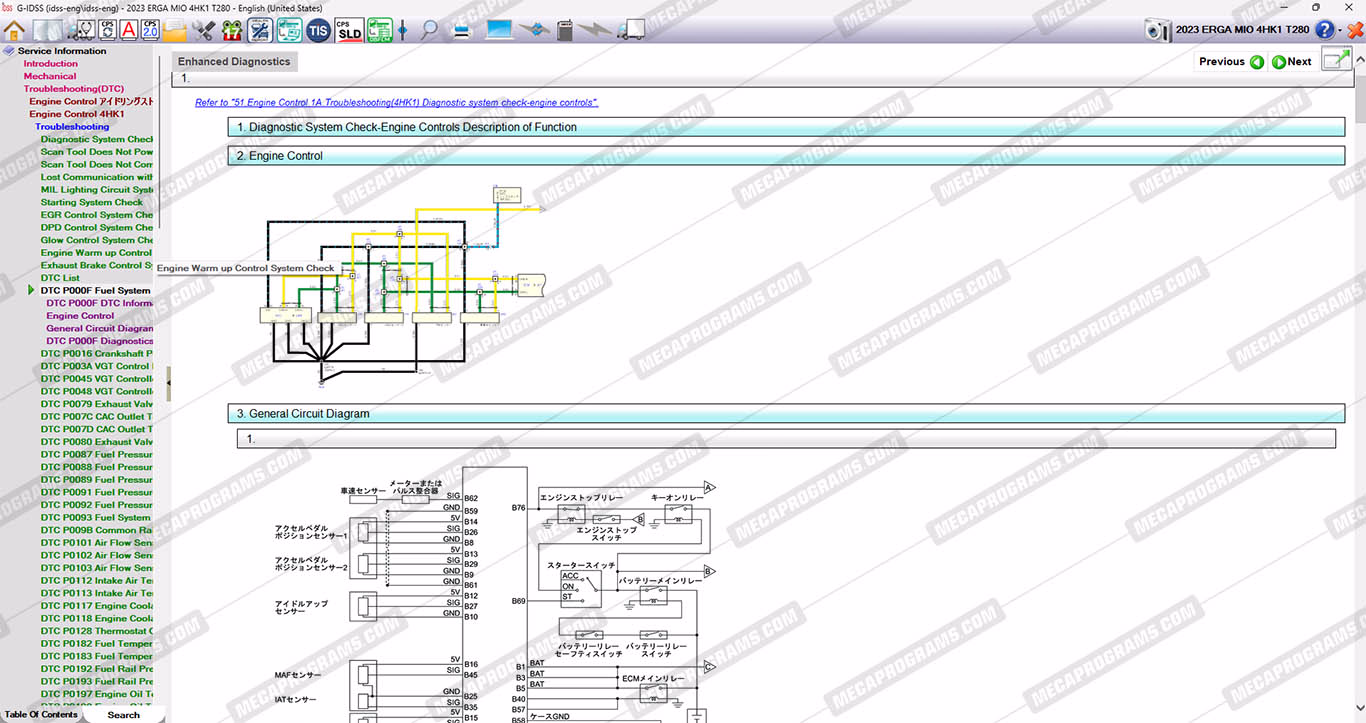Open DTC P003A VGT Control tree item
The image size is (1366, 723).
click(x=97, y=366)
